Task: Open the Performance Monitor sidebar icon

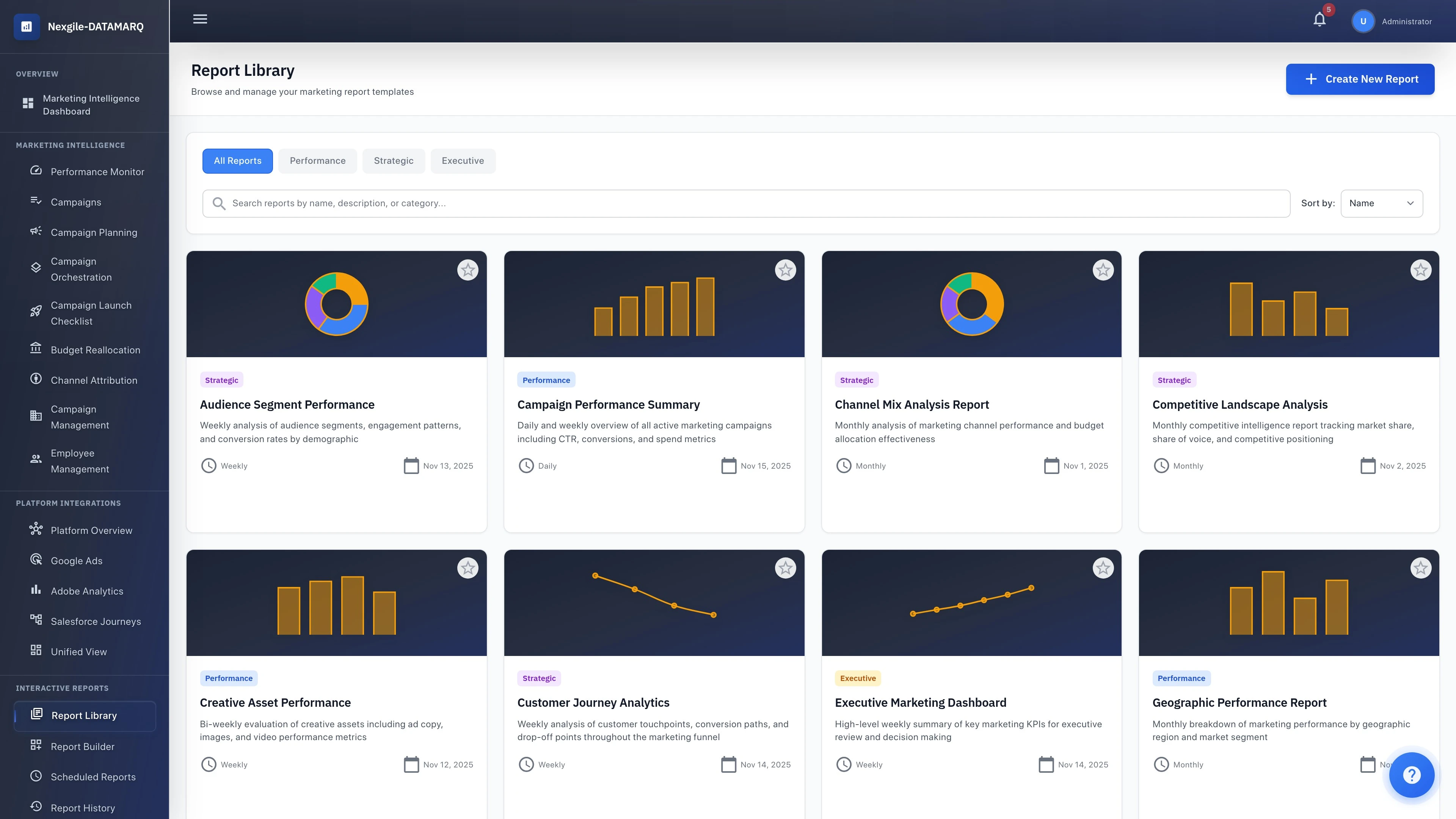Action: click(x=36, y=171)
